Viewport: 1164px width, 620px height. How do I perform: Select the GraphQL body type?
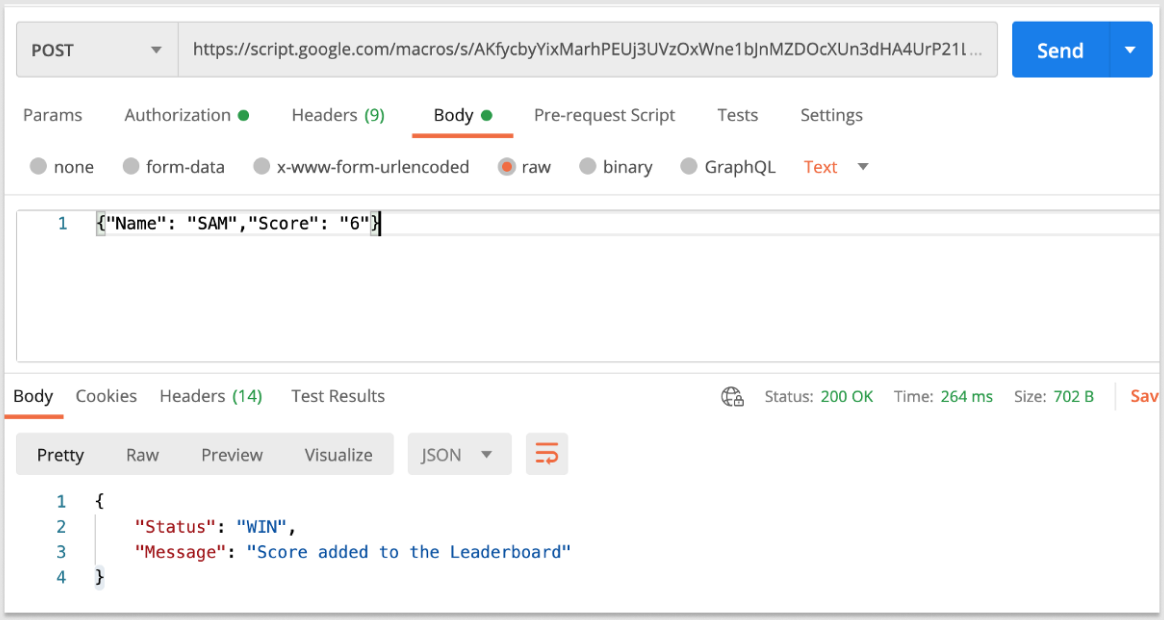728,166
